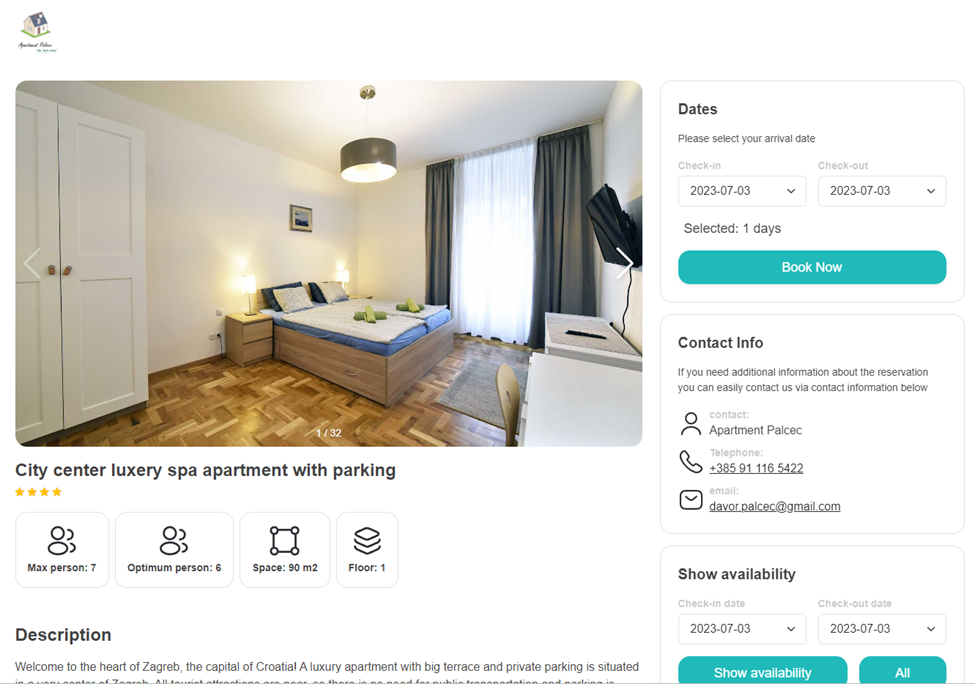
Task: Click the Space square-meter icon
Action: (x=285, y=540)
